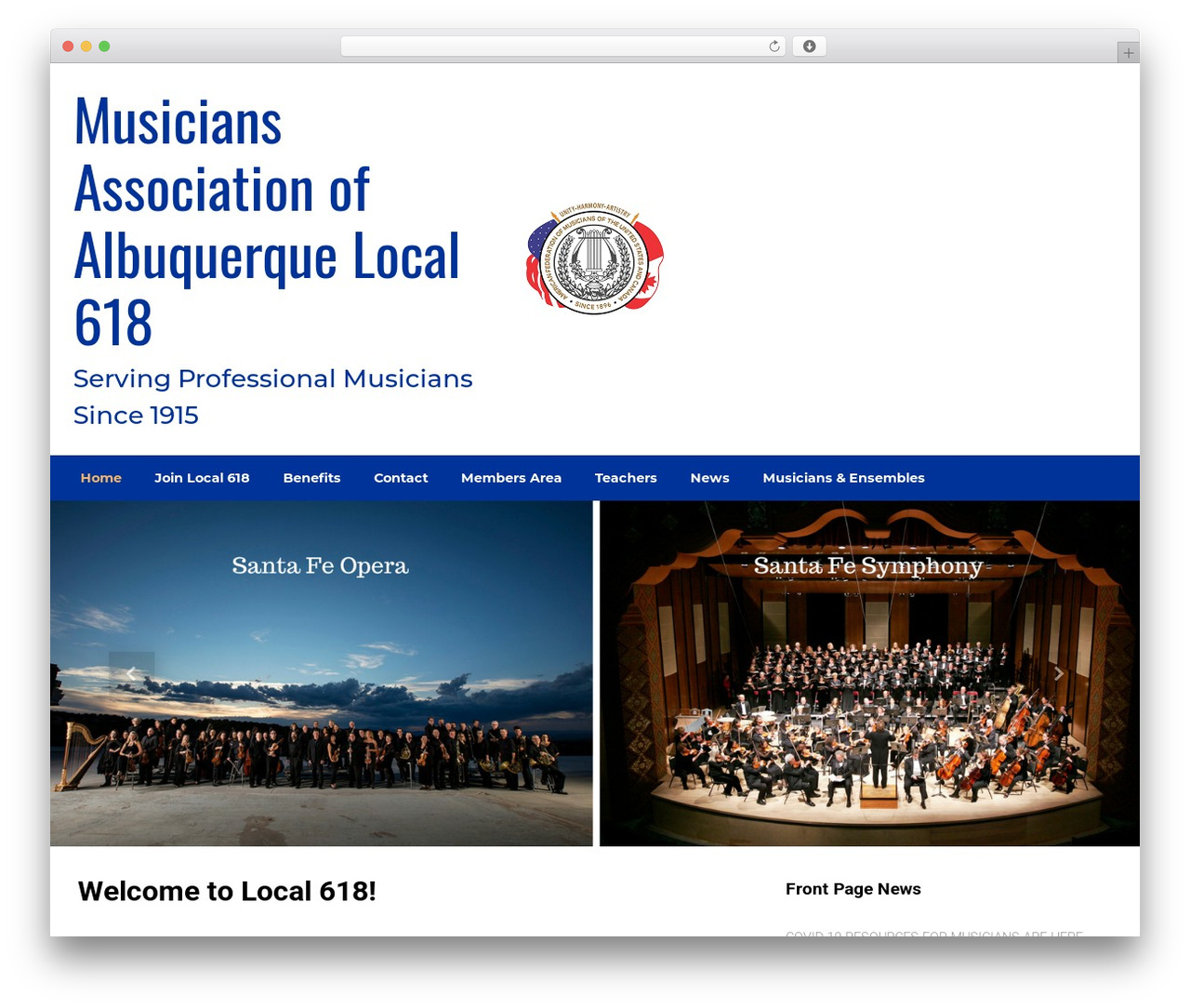Click the site title Musicians Association link

point(268,221)
